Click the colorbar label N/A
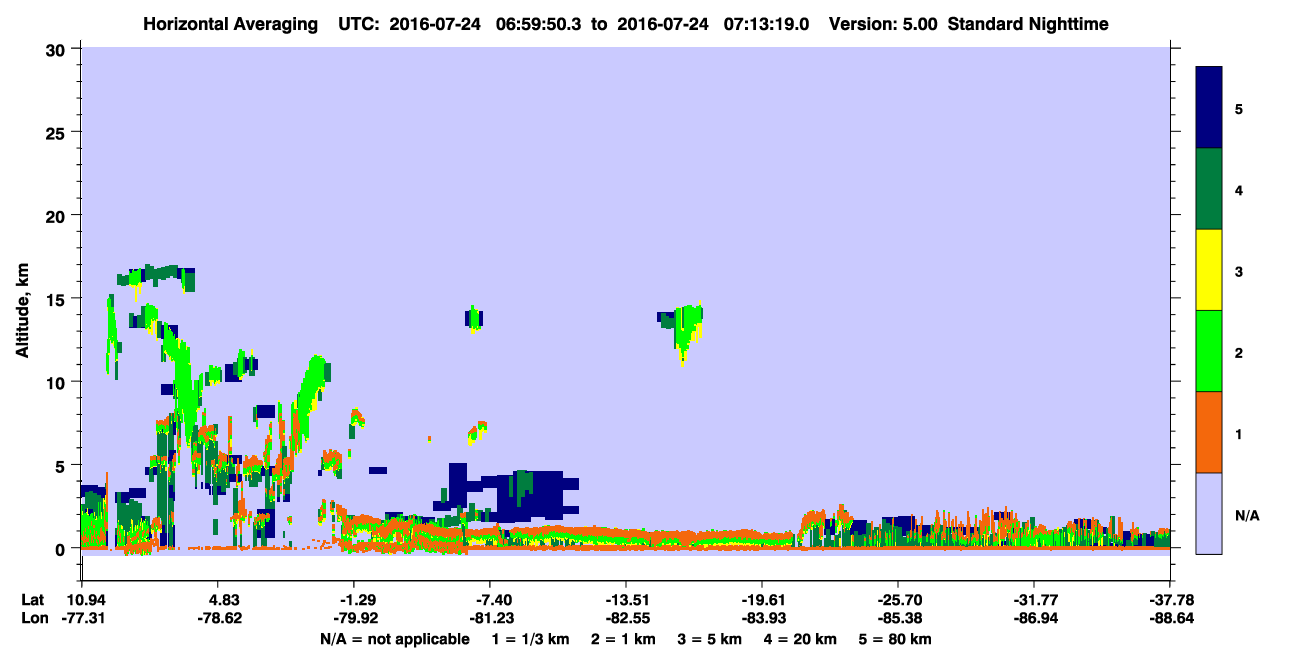Screen dimensions: 1300x667 tap(1247, 515)
